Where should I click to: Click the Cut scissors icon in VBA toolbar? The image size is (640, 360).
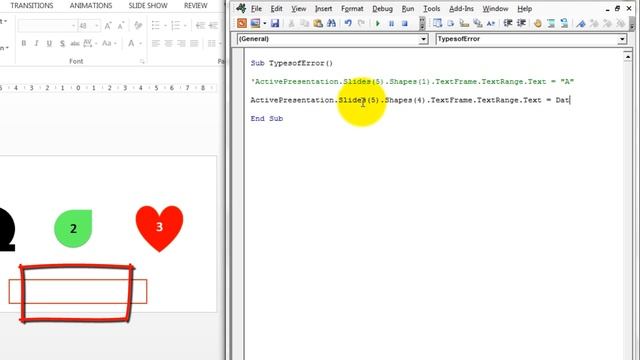[x=291, y=23]
